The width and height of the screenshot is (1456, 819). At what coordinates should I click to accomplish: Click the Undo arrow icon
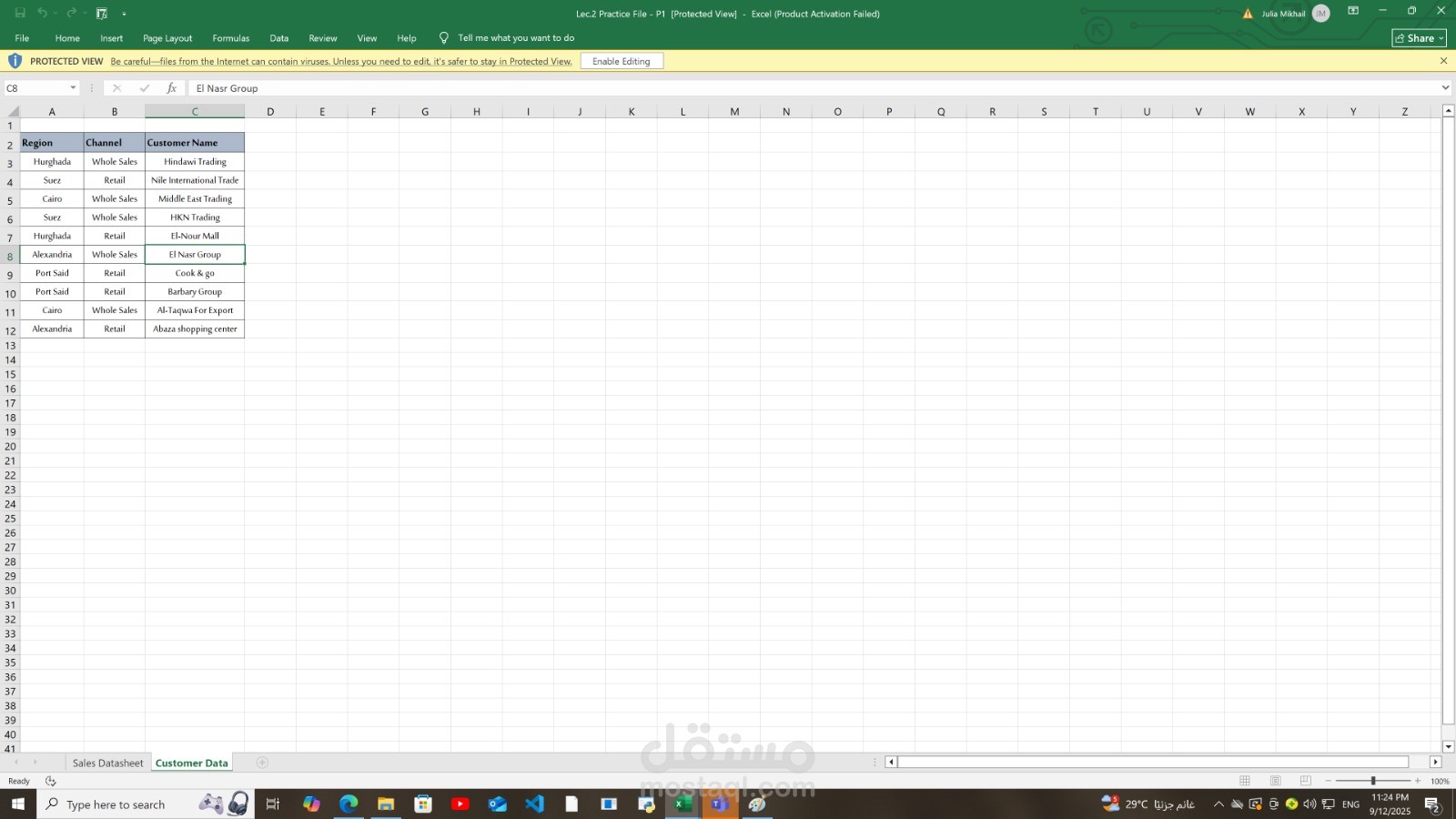42,13
